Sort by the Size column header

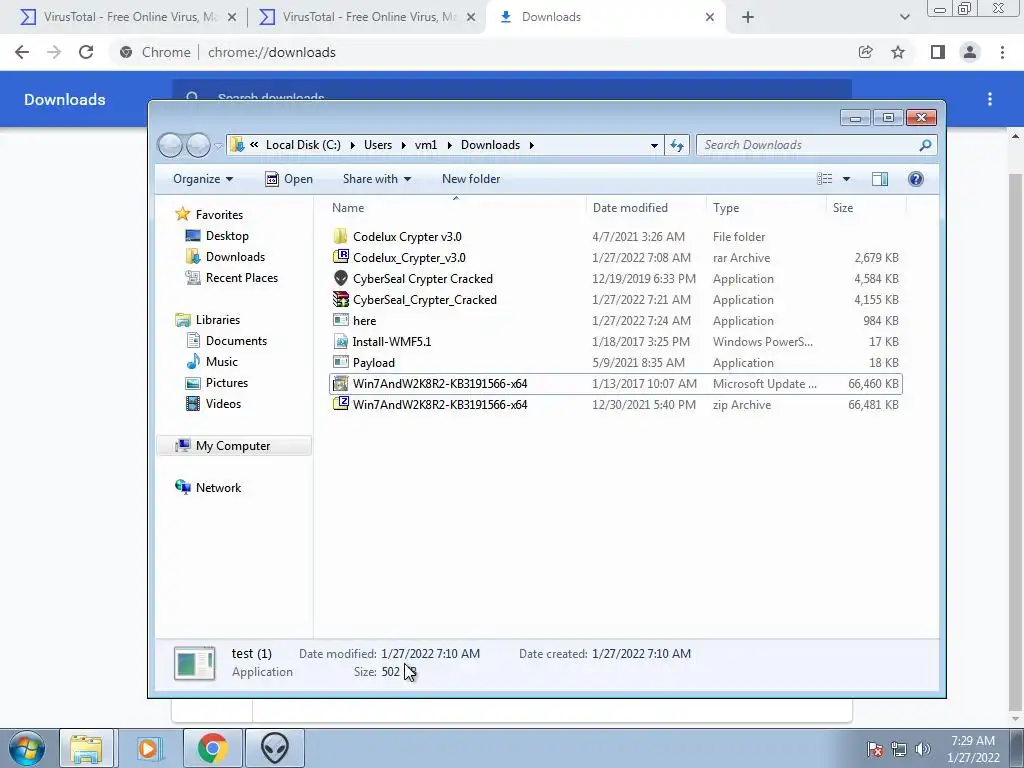[x=866, y=208]
